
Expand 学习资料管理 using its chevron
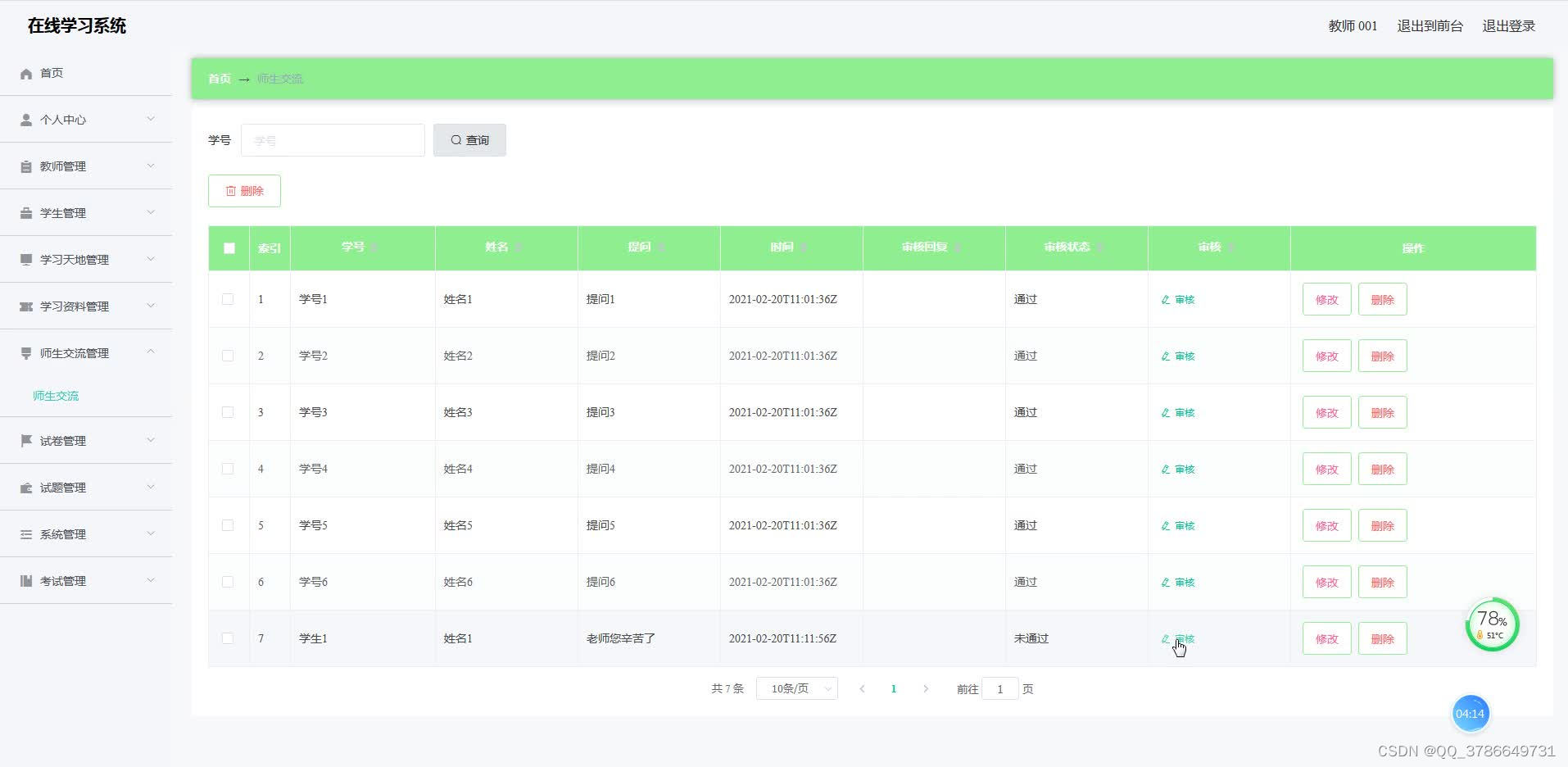coord(151,306)
